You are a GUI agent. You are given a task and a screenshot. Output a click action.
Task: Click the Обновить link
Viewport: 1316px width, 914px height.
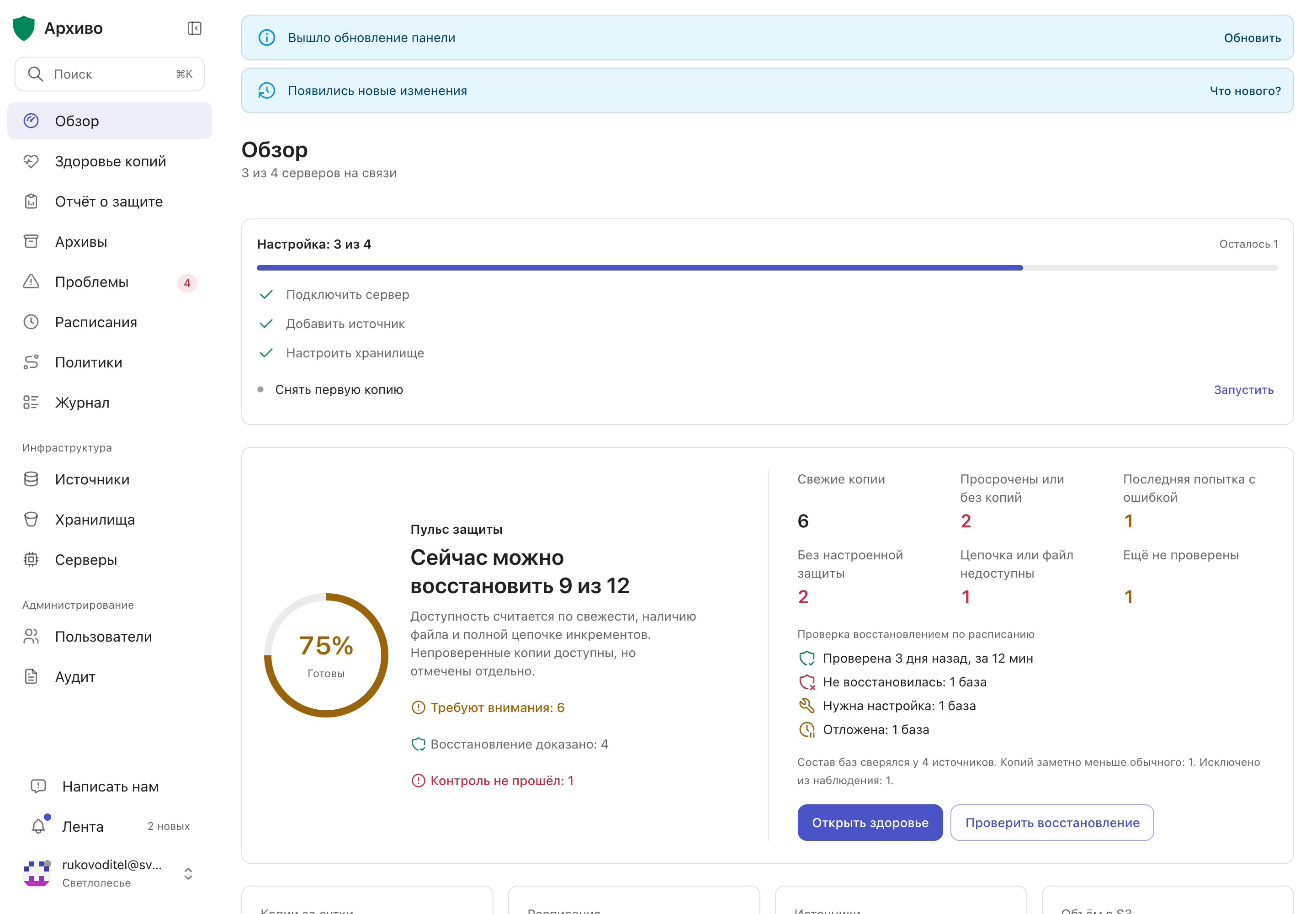(1252, 38)
